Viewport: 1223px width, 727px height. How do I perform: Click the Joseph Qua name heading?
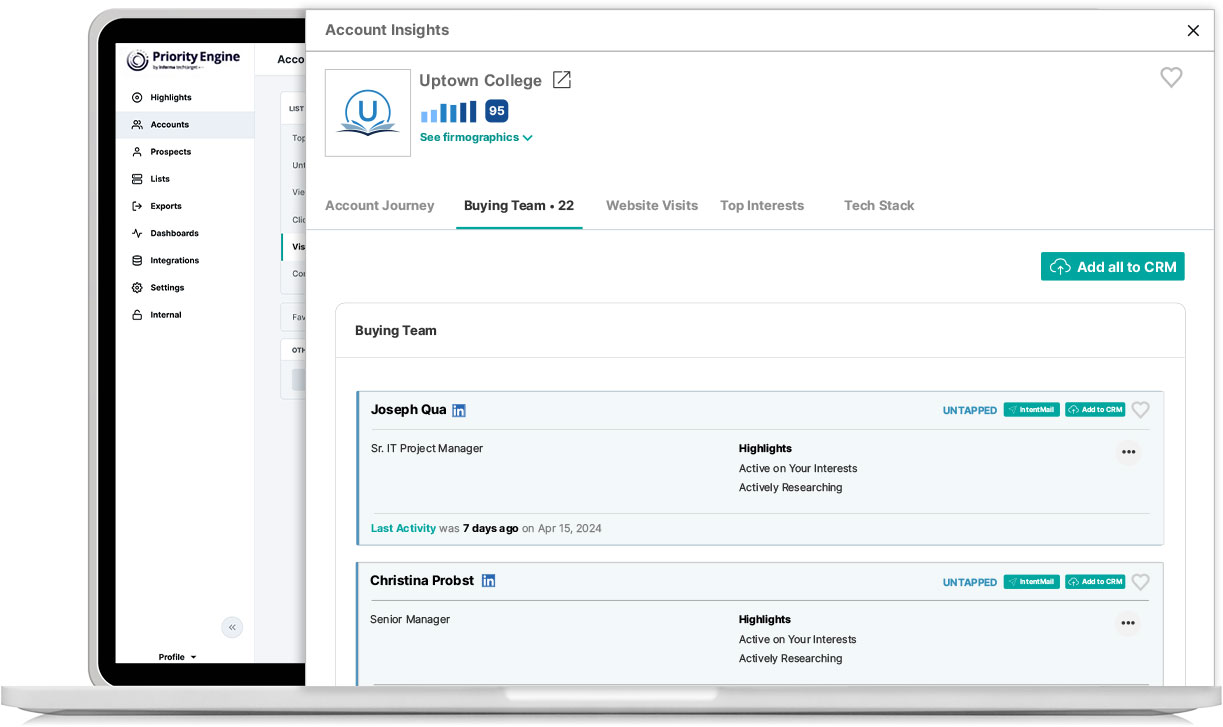[408, 409]
